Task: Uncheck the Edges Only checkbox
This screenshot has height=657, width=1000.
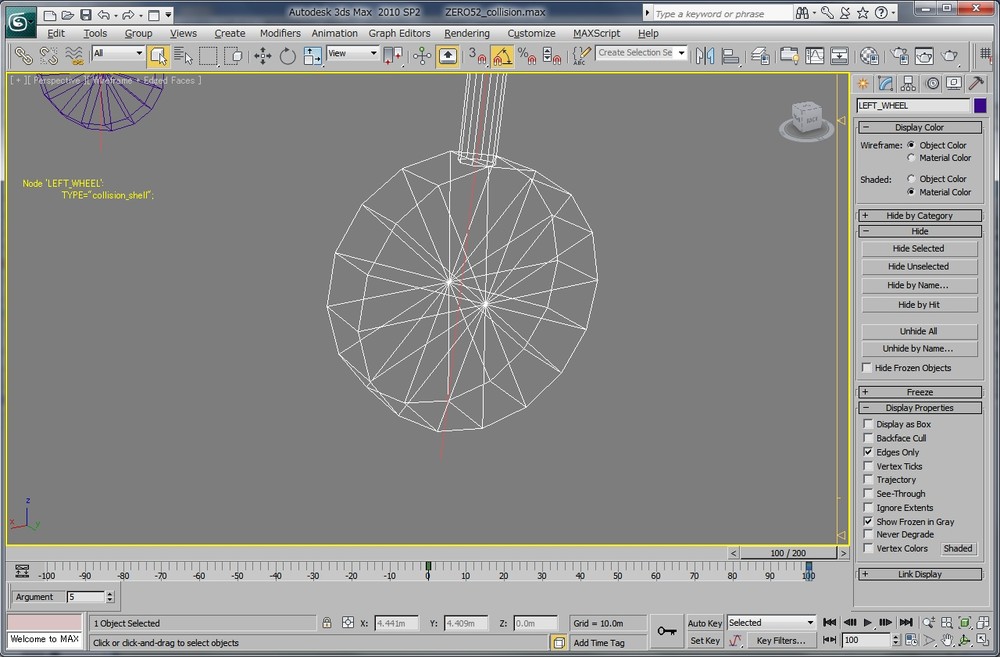Action: tap(868, 452)
